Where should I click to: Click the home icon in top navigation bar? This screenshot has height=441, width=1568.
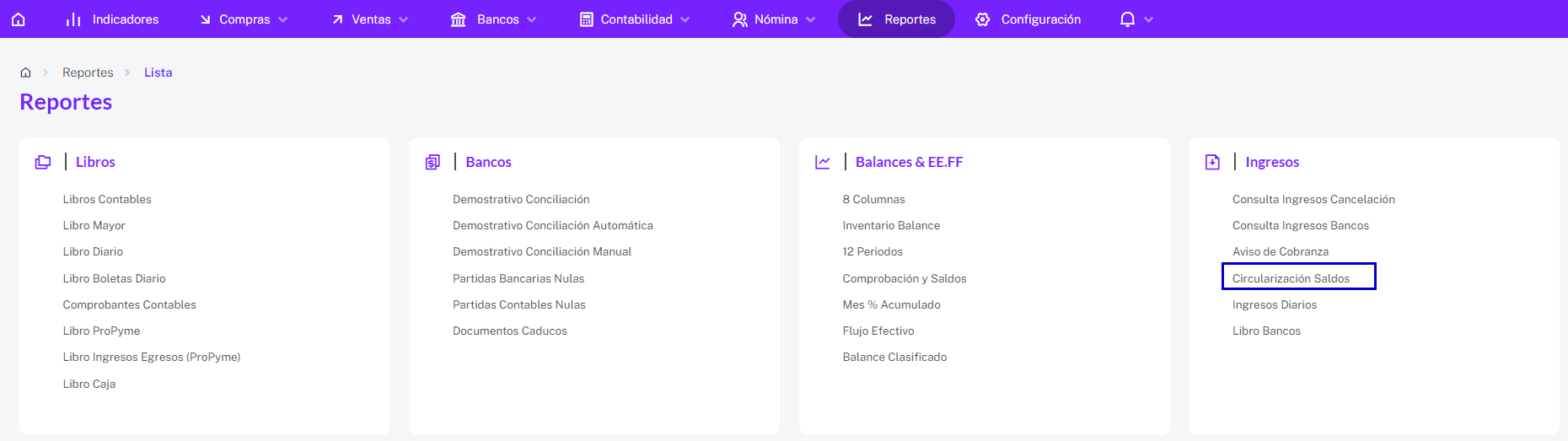19,19
